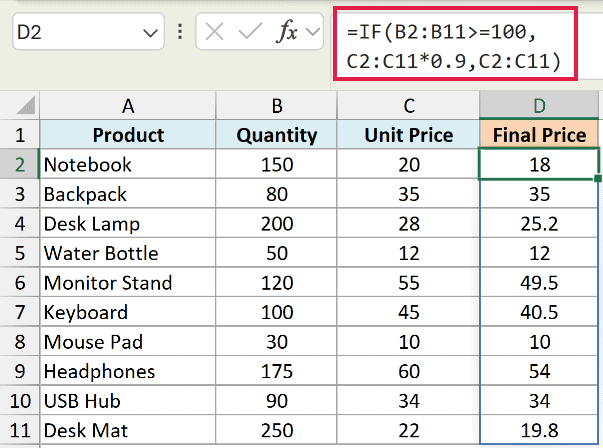Screen dimensions: 603x448
Task: Click unit price 60 for Headphones
Action: point(408,371)
